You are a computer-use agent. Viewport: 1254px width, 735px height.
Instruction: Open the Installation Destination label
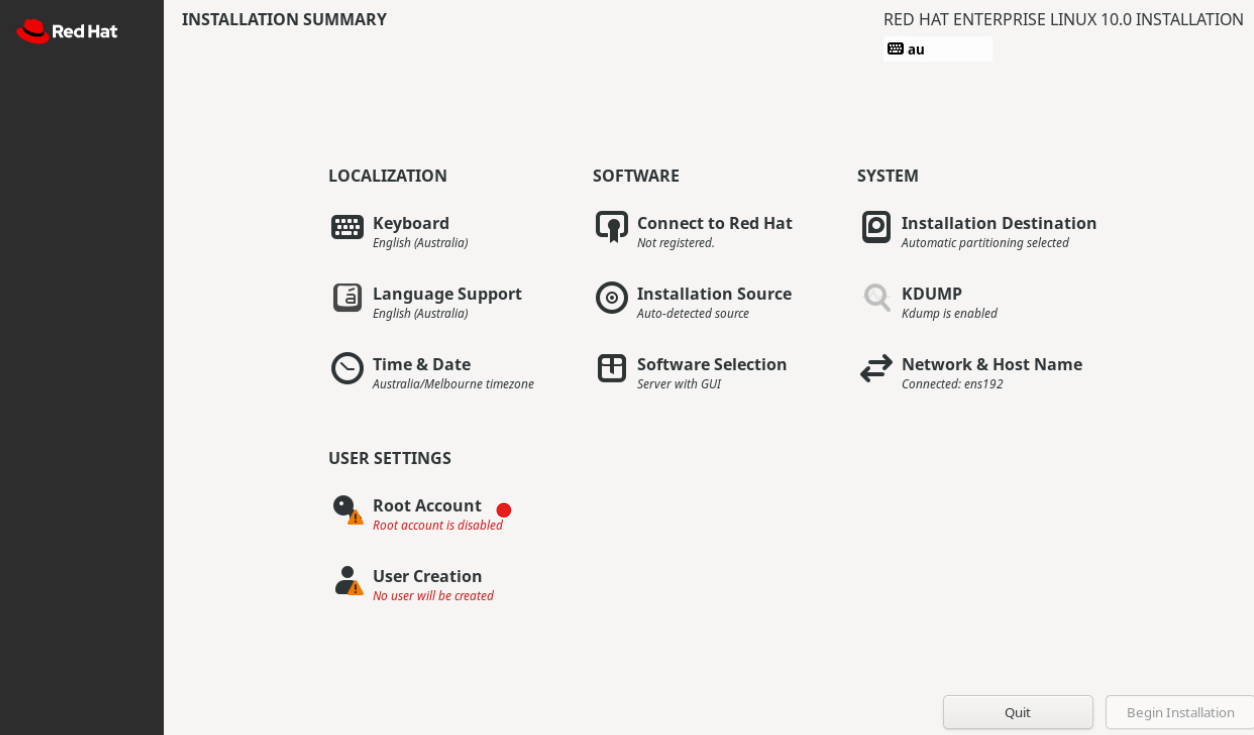999,223
